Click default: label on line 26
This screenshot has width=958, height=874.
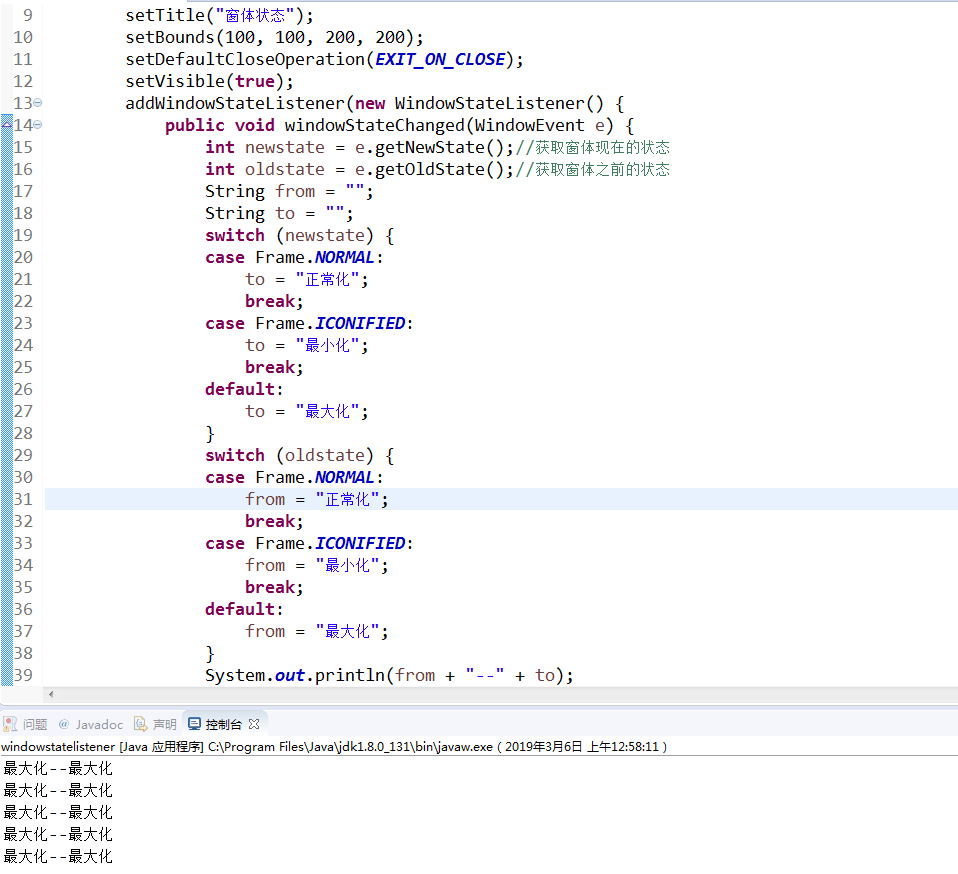coord(244,389)
